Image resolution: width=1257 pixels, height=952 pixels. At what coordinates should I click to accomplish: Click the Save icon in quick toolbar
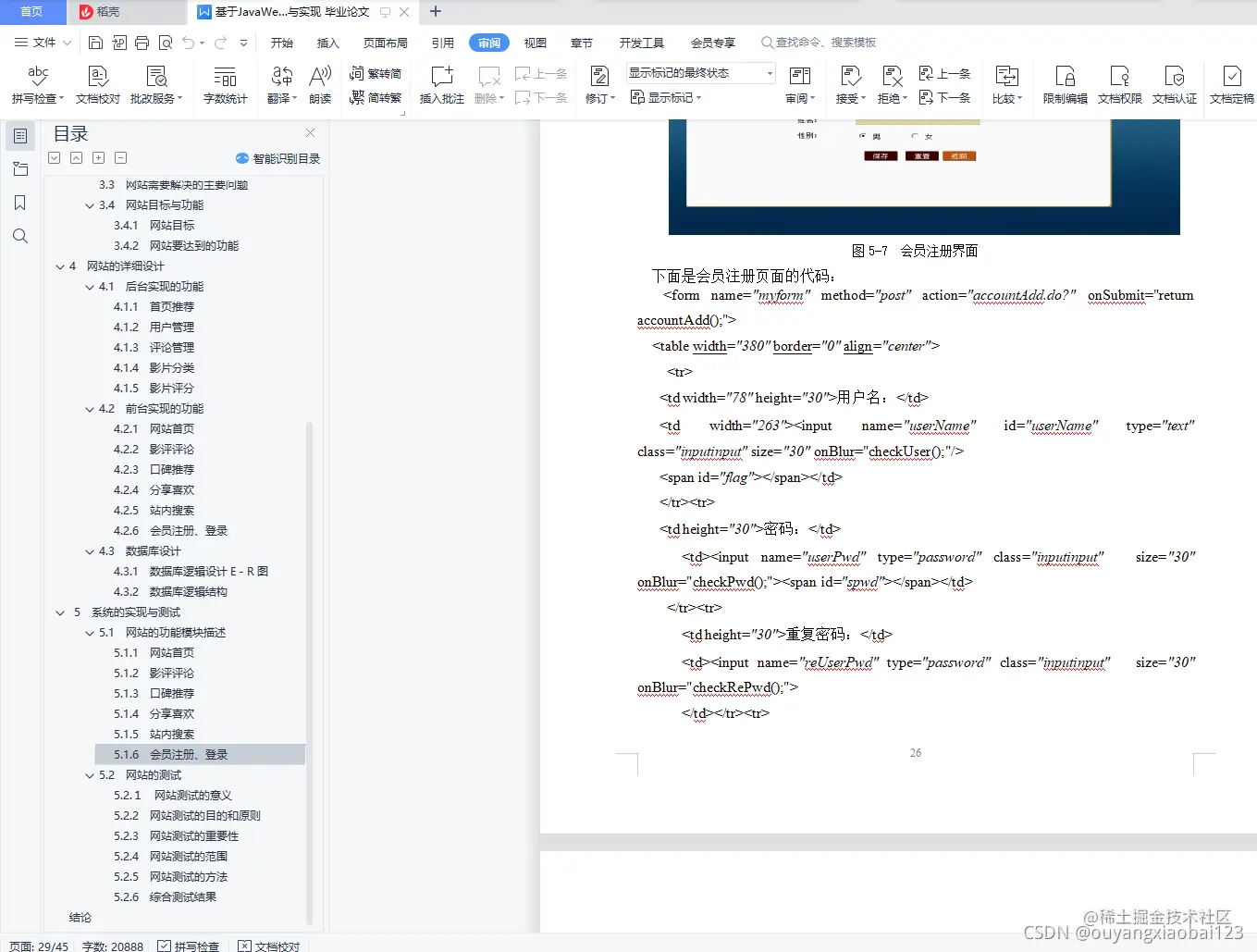pos(95,43)
